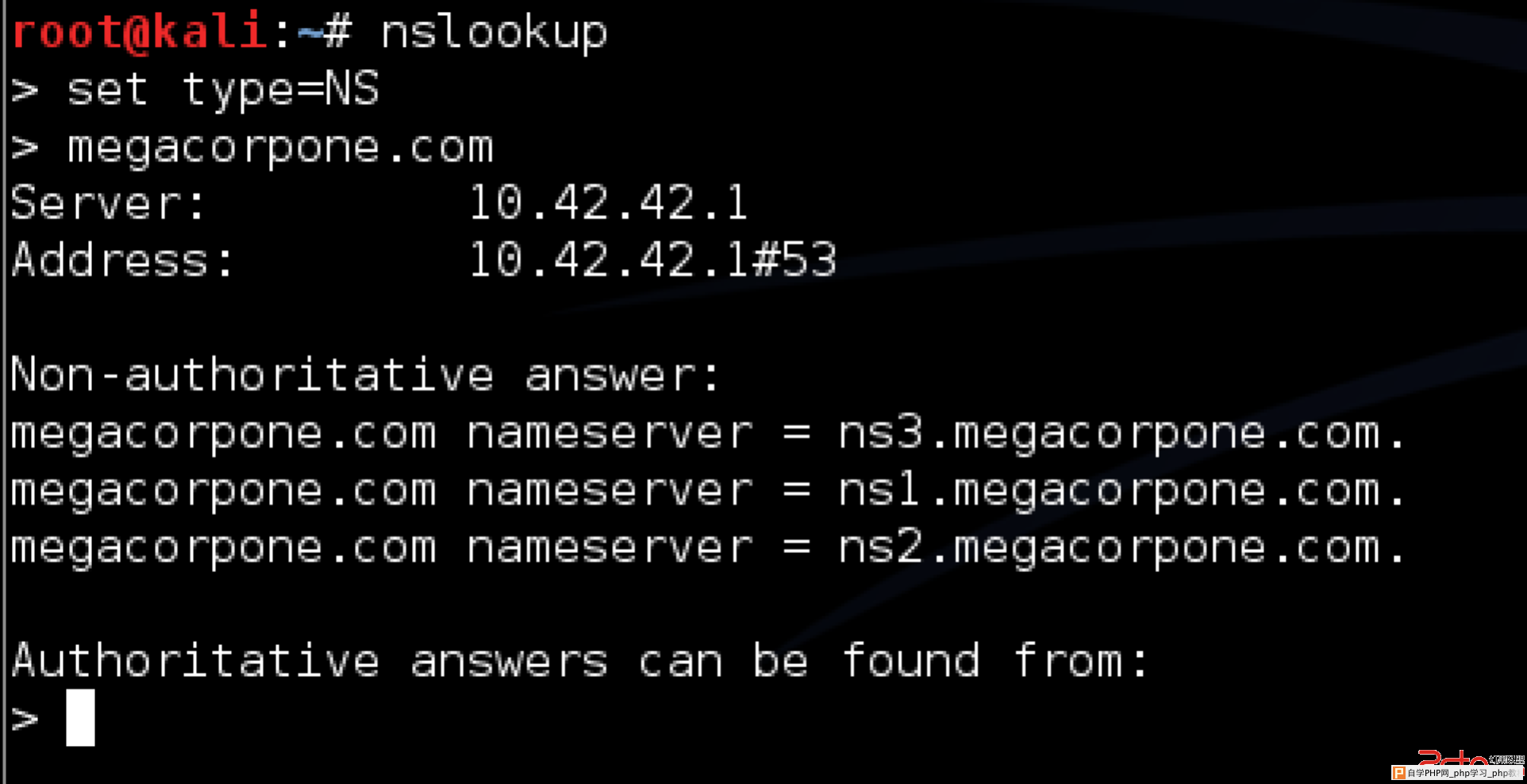Select the Server IP 10.42.42.1
Screen dimensions: 1527x784
pos(609,202)
